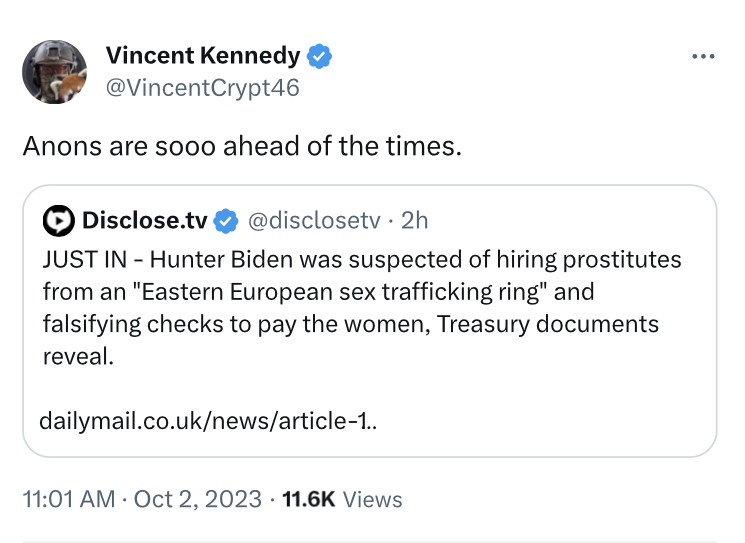Click the 11.6K view count number
The height and width of the screenshot is (543, 745).
pyautogui.click(x=309, y=498)
